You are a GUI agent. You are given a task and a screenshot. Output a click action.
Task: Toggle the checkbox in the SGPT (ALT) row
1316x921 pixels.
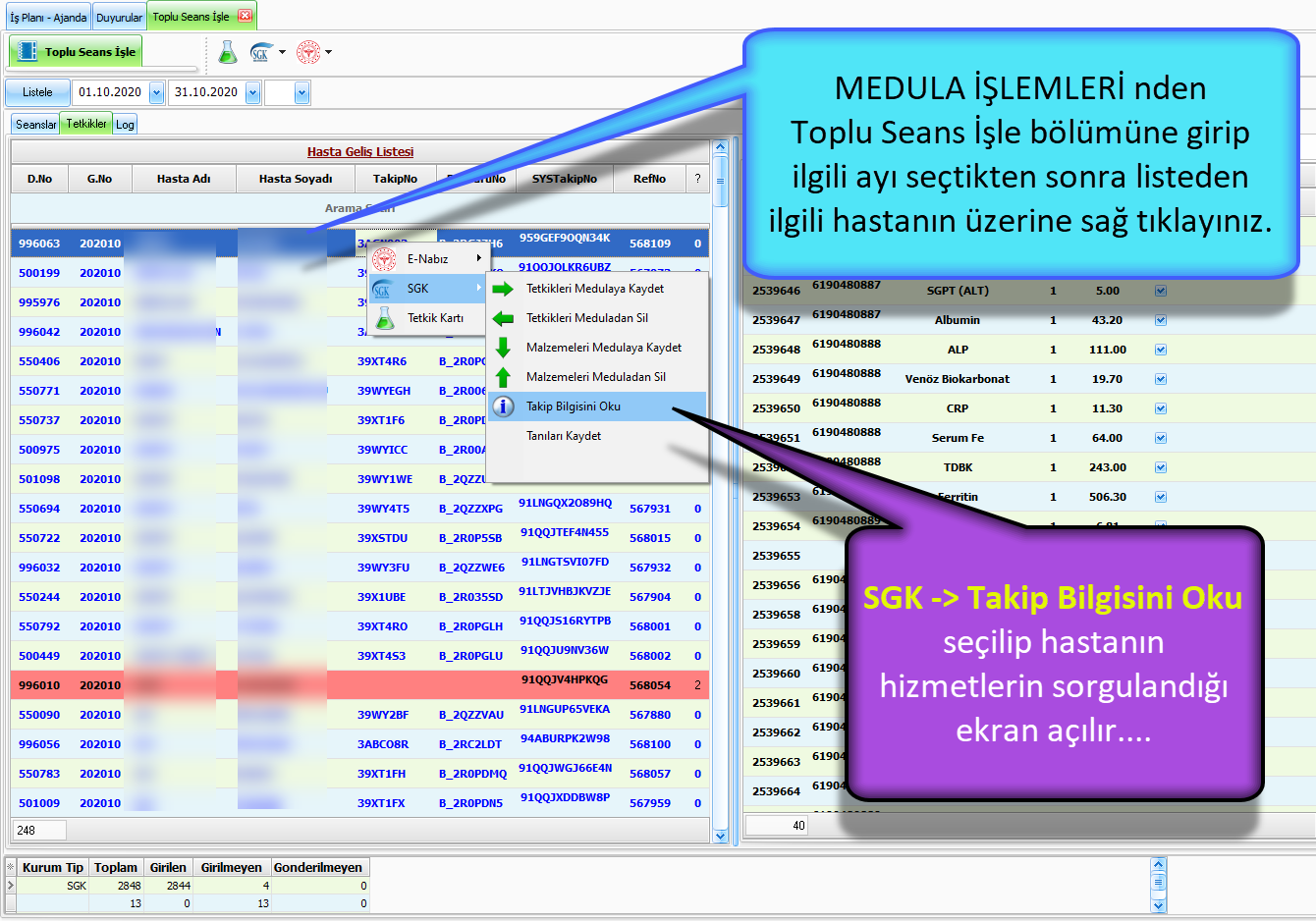1160,291
